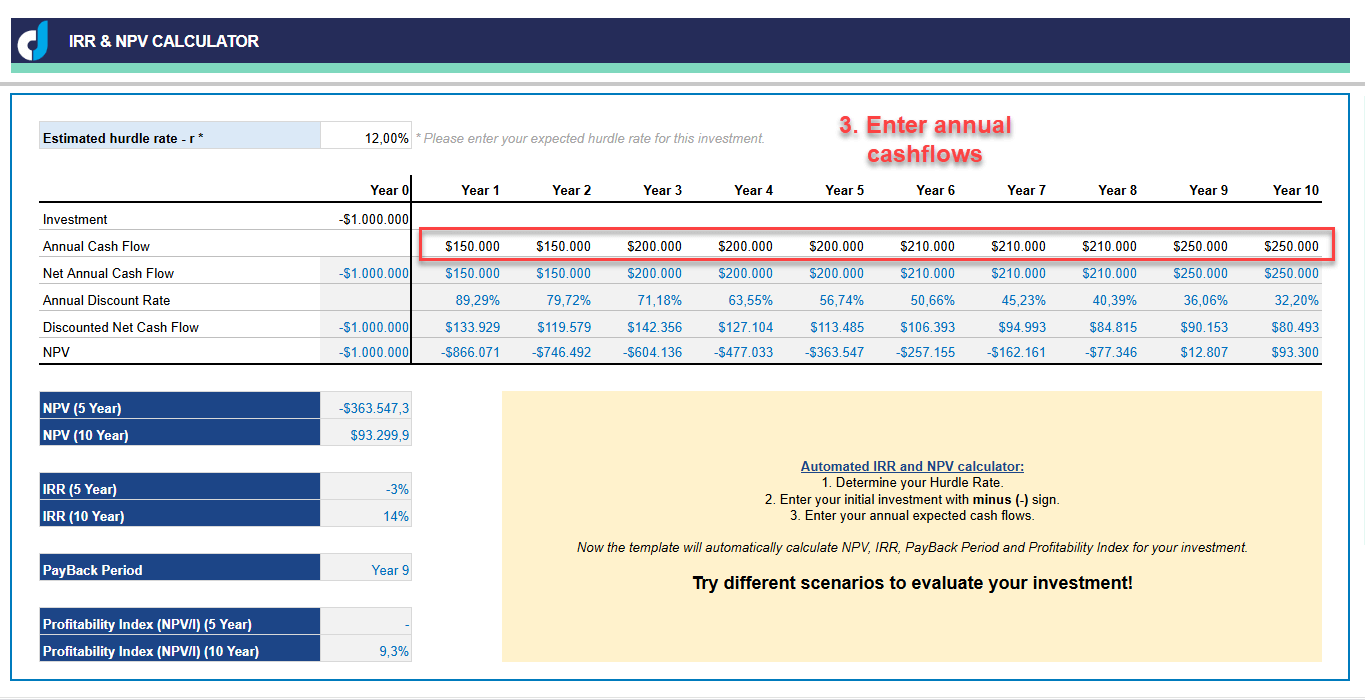Image resolution: width=1365 pixels, height=700 pixels.
Task: Click the estimated hurdle rate input field
Action: point(366,138)
